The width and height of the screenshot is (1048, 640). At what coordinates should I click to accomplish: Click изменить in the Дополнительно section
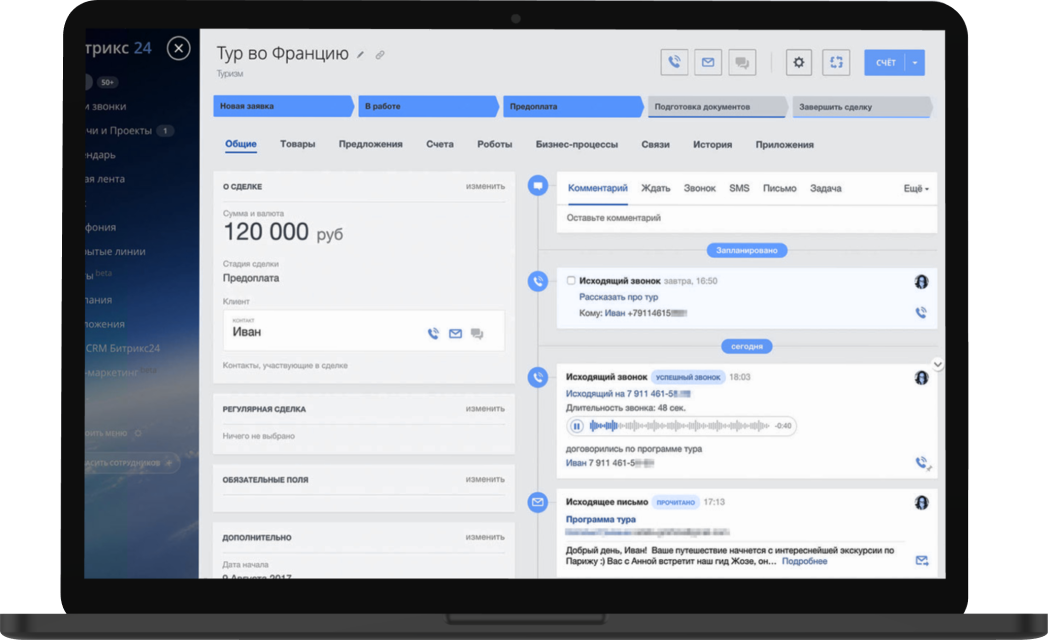485,536
